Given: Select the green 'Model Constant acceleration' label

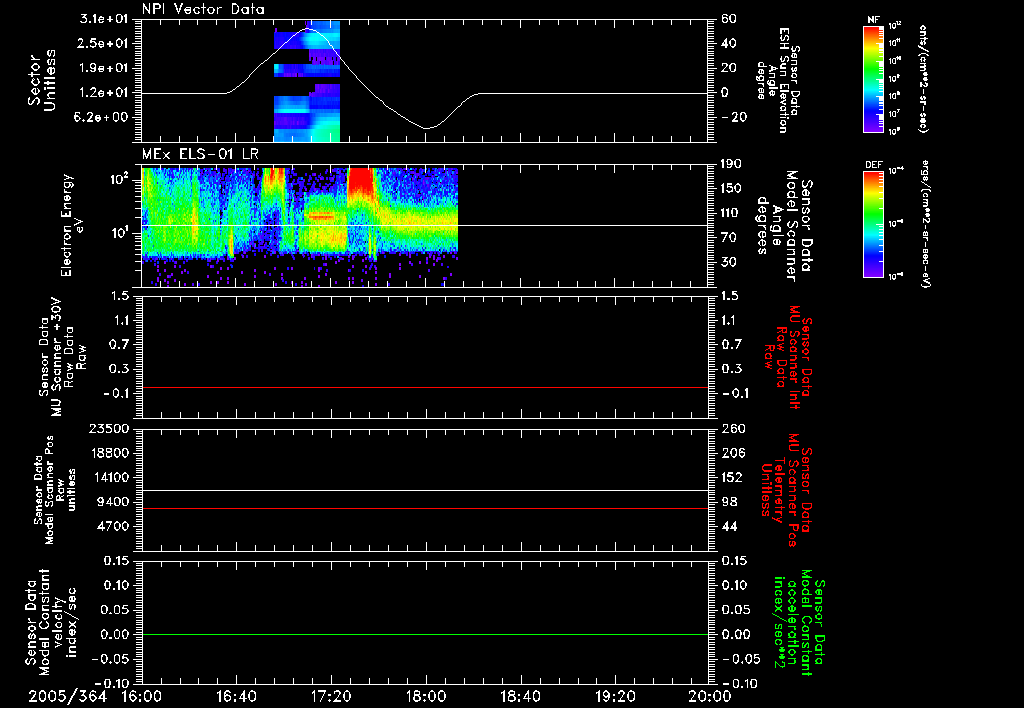Looking at the screenshot, I should coord(799,624).
